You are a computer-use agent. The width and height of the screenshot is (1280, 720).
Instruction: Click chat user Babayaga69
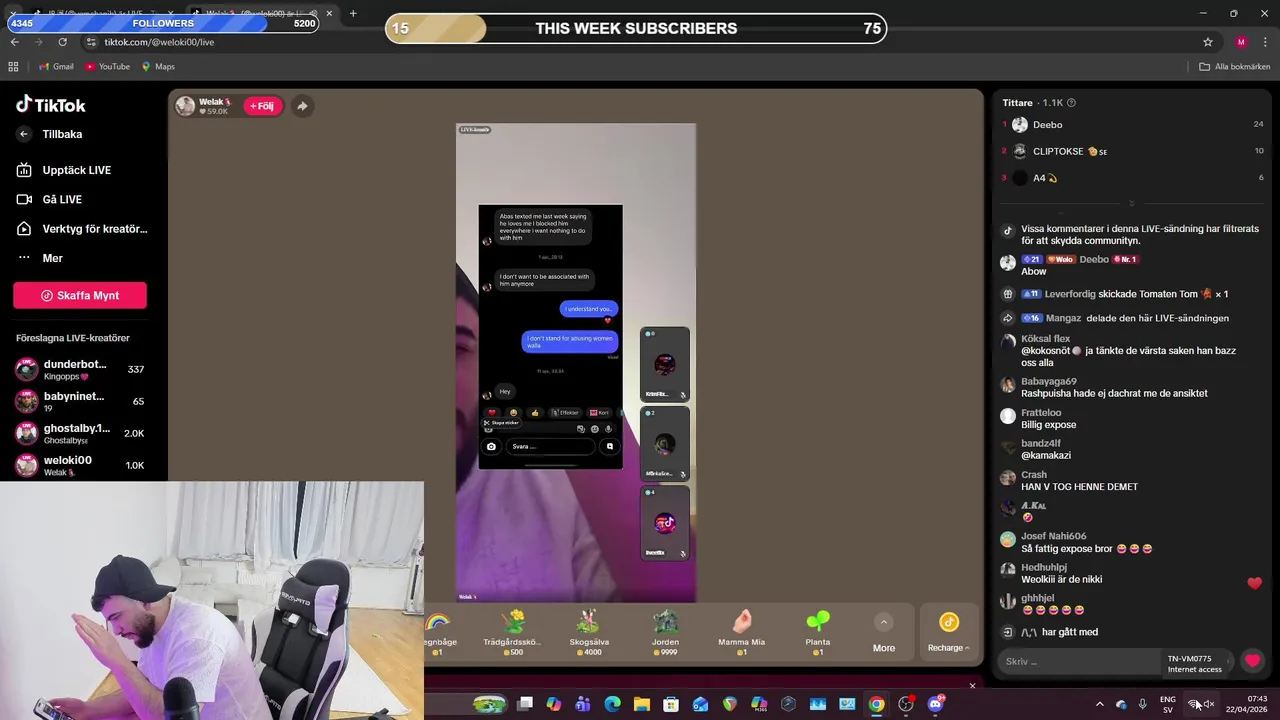coord(1048,381)
